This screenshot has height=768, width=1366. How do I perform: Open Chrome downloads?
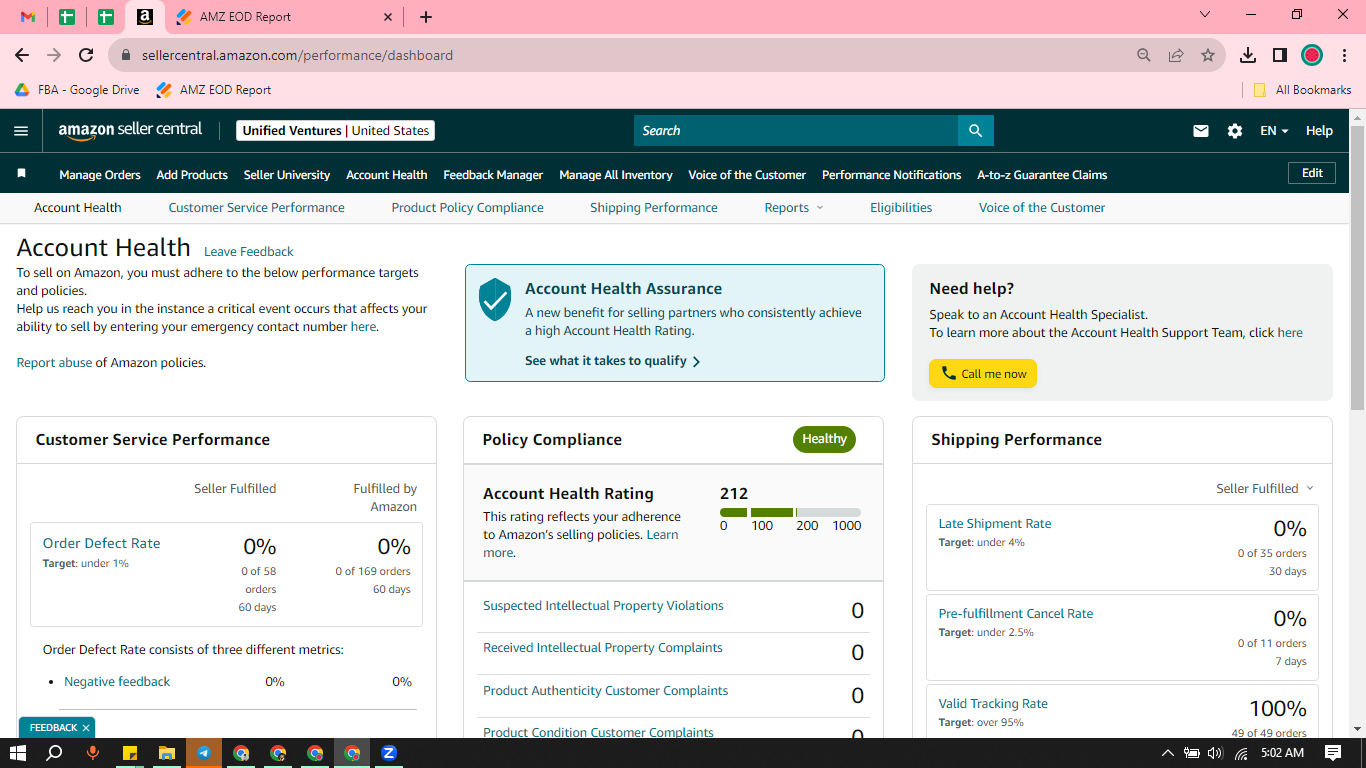point(1248,55)
